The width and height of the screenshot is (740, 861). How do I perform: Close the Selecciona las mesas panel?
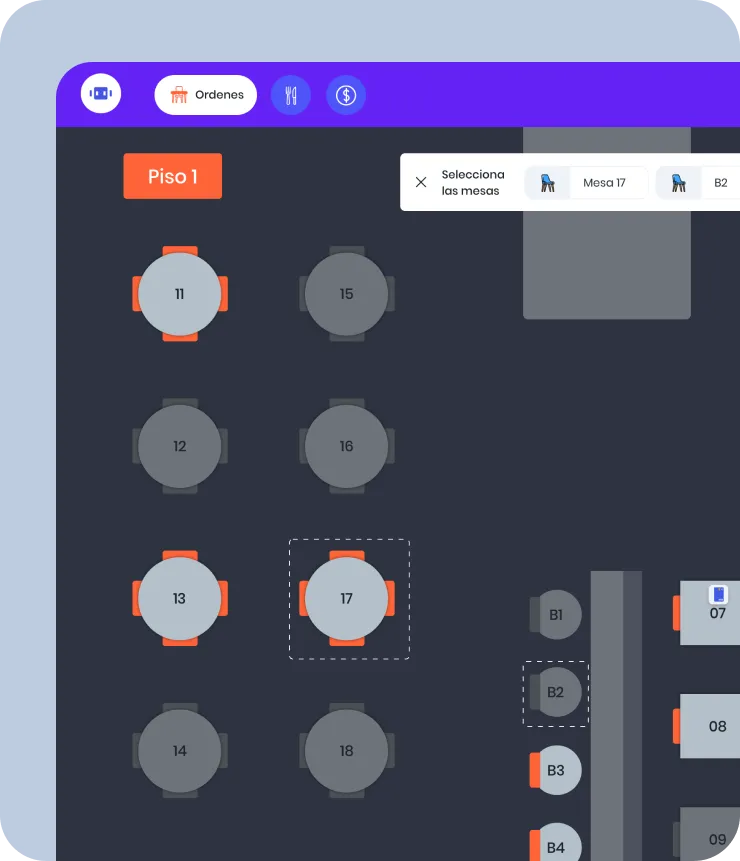pyautogui.click(x=421, y=182)
